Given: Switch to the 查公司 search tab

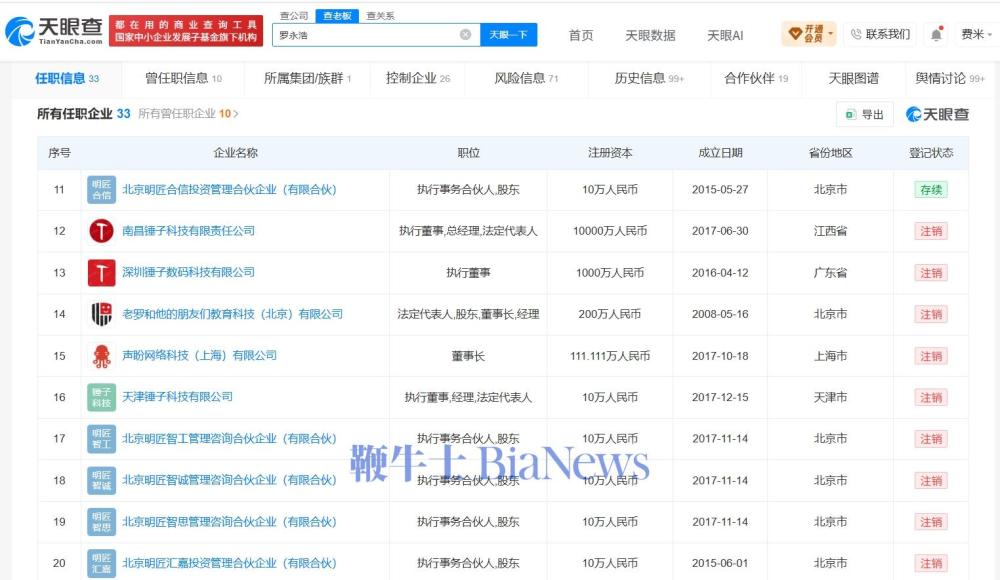Looking at the screenshot, I should coord(294,16).
